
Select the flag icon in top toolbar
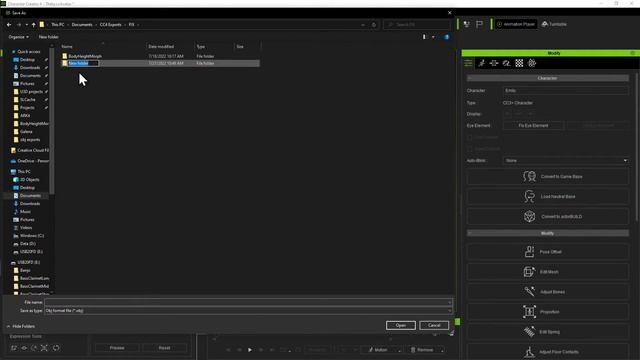(479, 24)
